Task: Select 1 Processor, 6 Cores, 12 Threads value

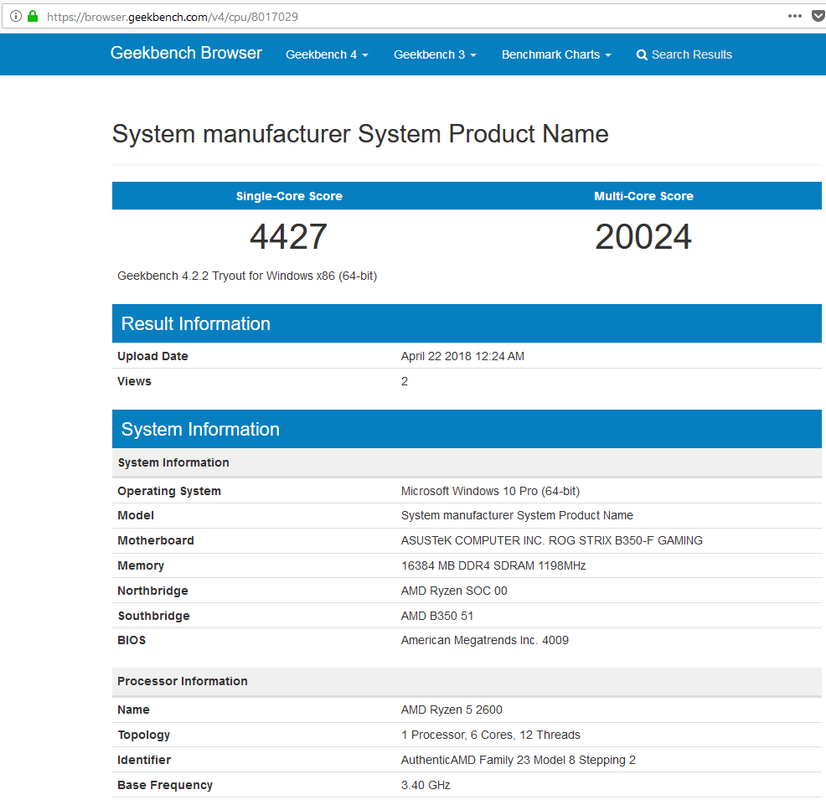Action: [x=490, y=735]
